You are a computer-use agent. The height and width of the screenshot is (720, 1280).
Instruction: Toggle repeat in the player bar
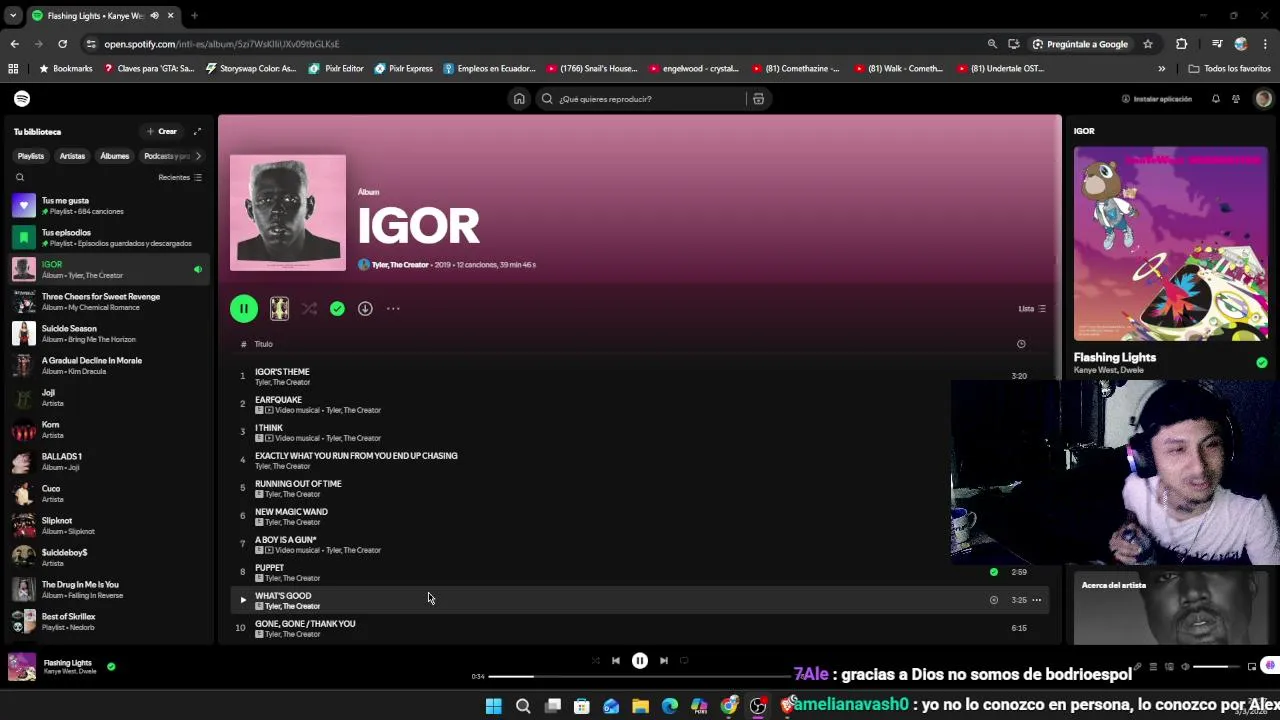685,661
